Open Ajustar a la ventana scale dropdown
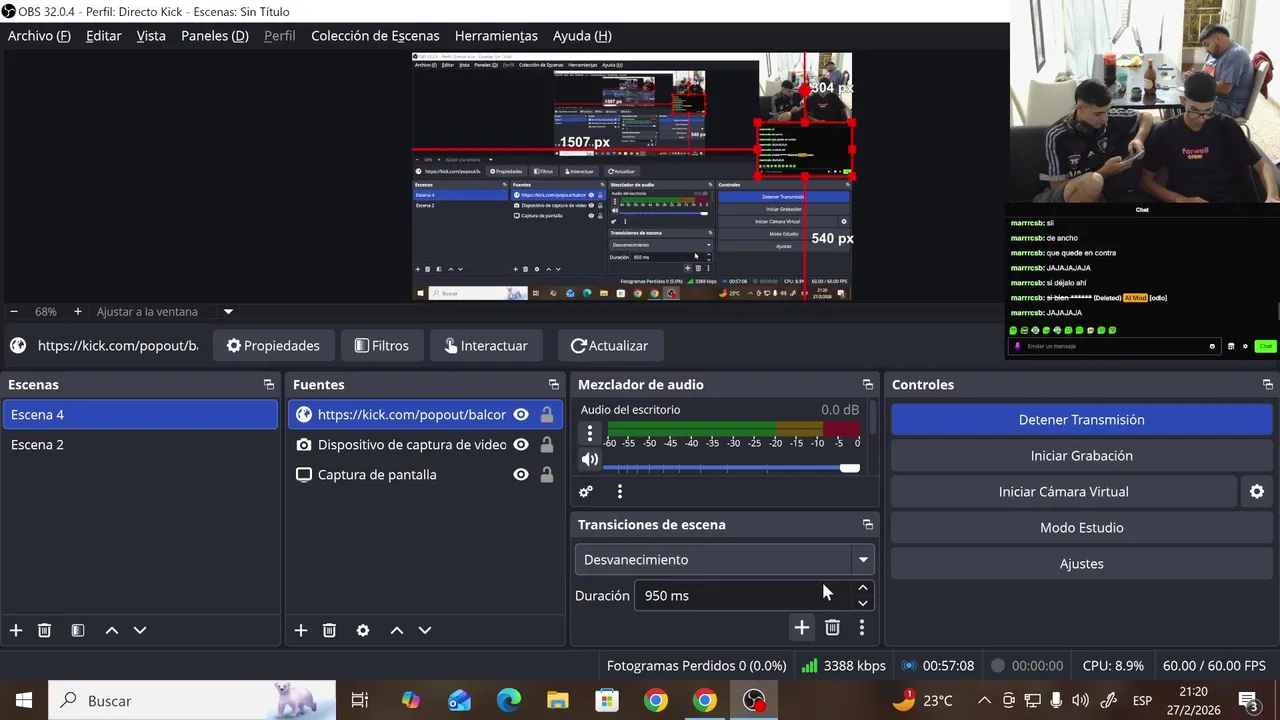This screenshot has width=1280, height=720. [228, 311]
